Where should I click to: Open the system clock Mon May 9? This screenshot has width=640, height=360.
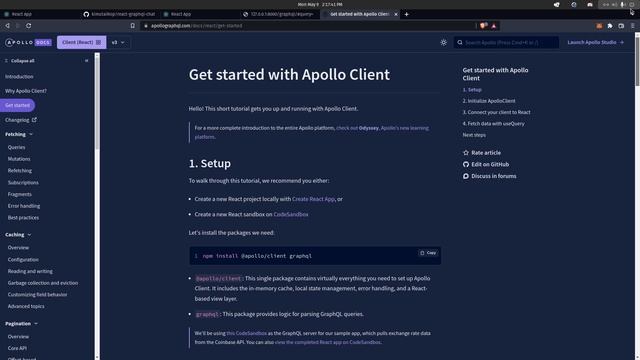320,4
